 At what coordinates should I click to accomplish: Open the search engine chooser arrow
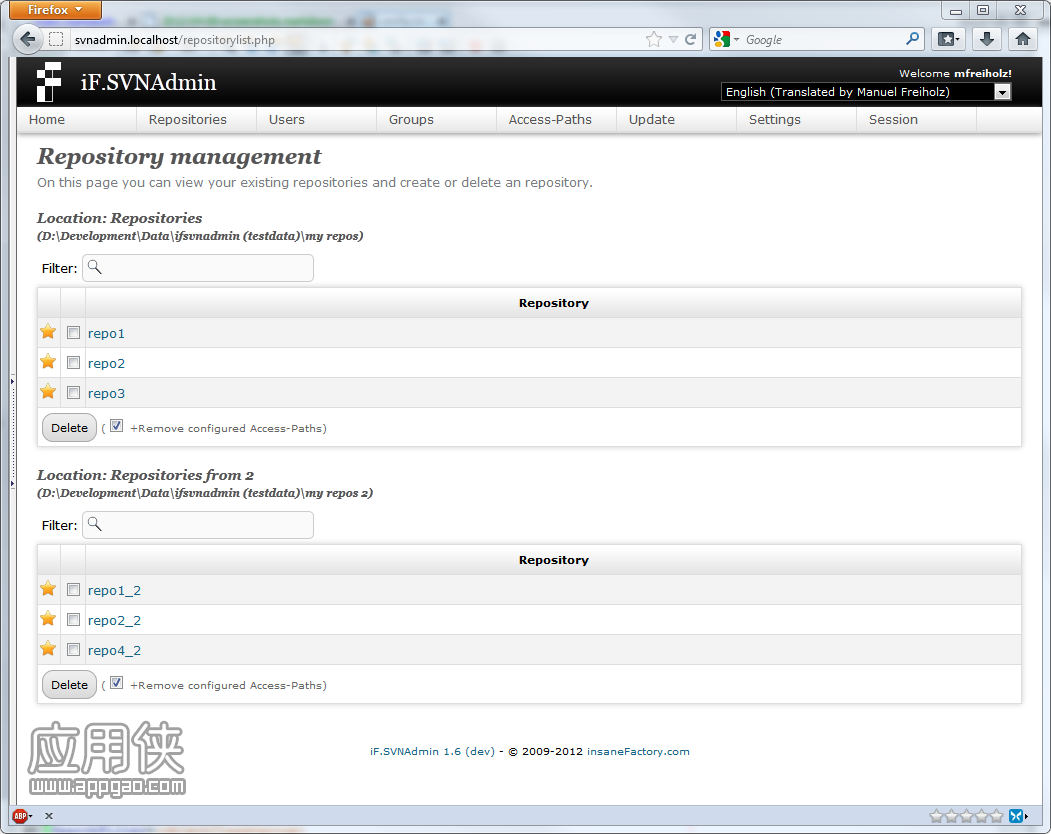[x=736, y=40]
